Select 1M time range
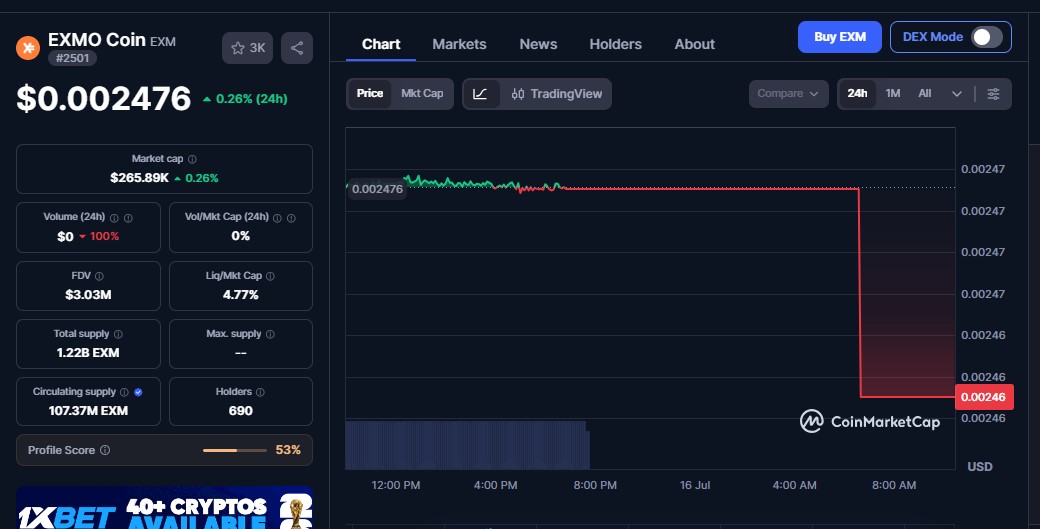 (x=893, y=93)
